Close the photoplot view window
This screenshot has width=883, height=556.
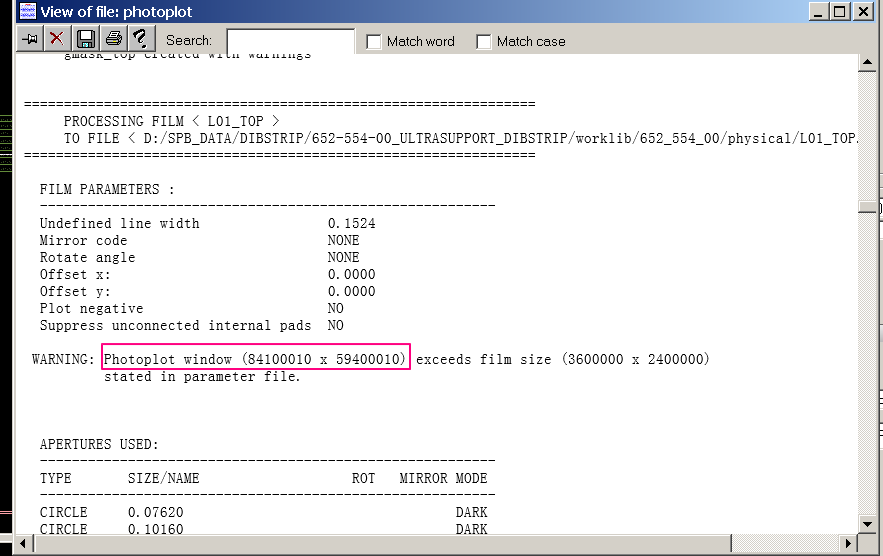pos(863,11)
